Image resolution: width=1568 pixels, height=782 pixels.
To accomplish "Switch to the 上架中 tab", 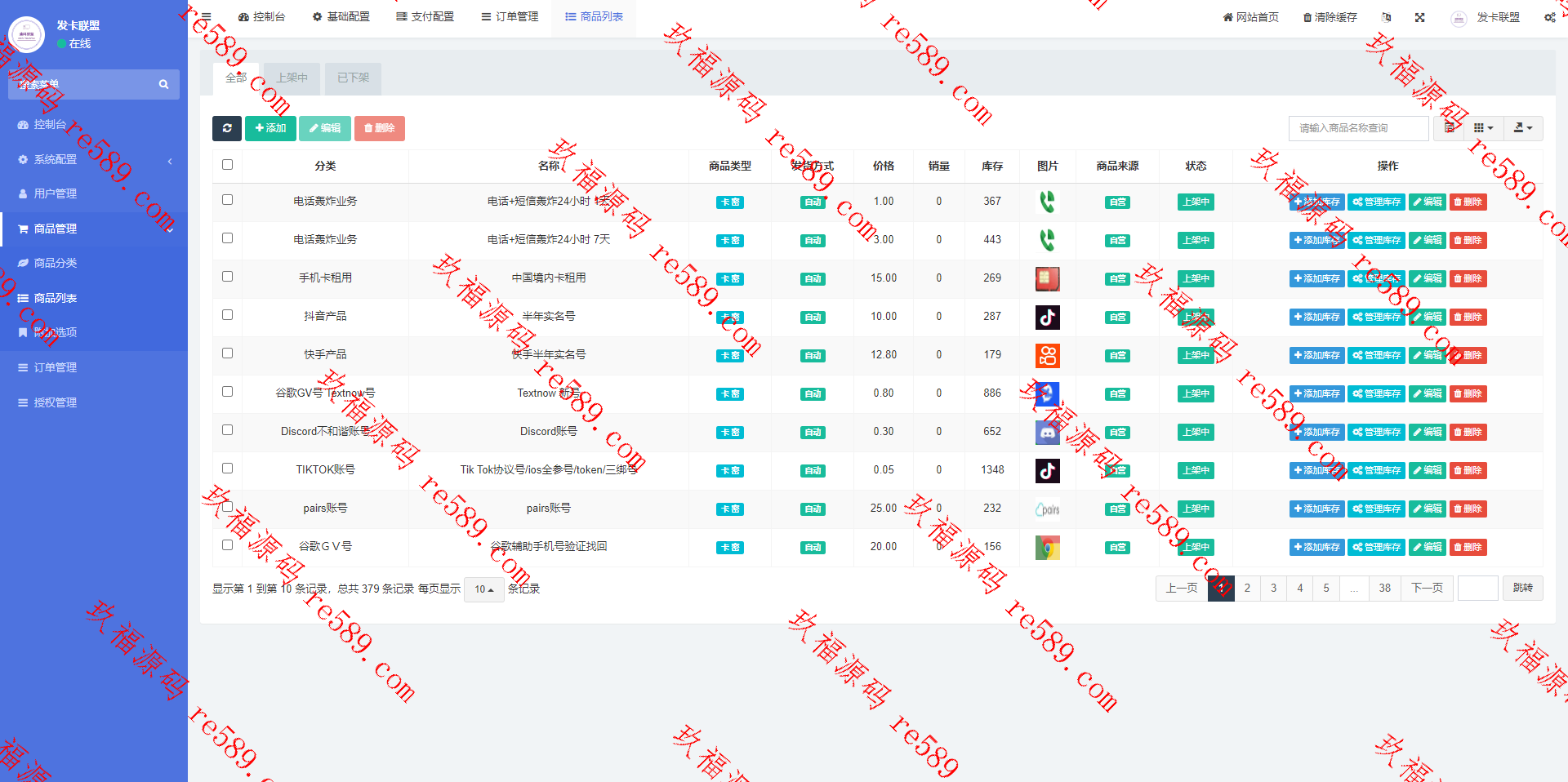I will click(x=292, y=78).
